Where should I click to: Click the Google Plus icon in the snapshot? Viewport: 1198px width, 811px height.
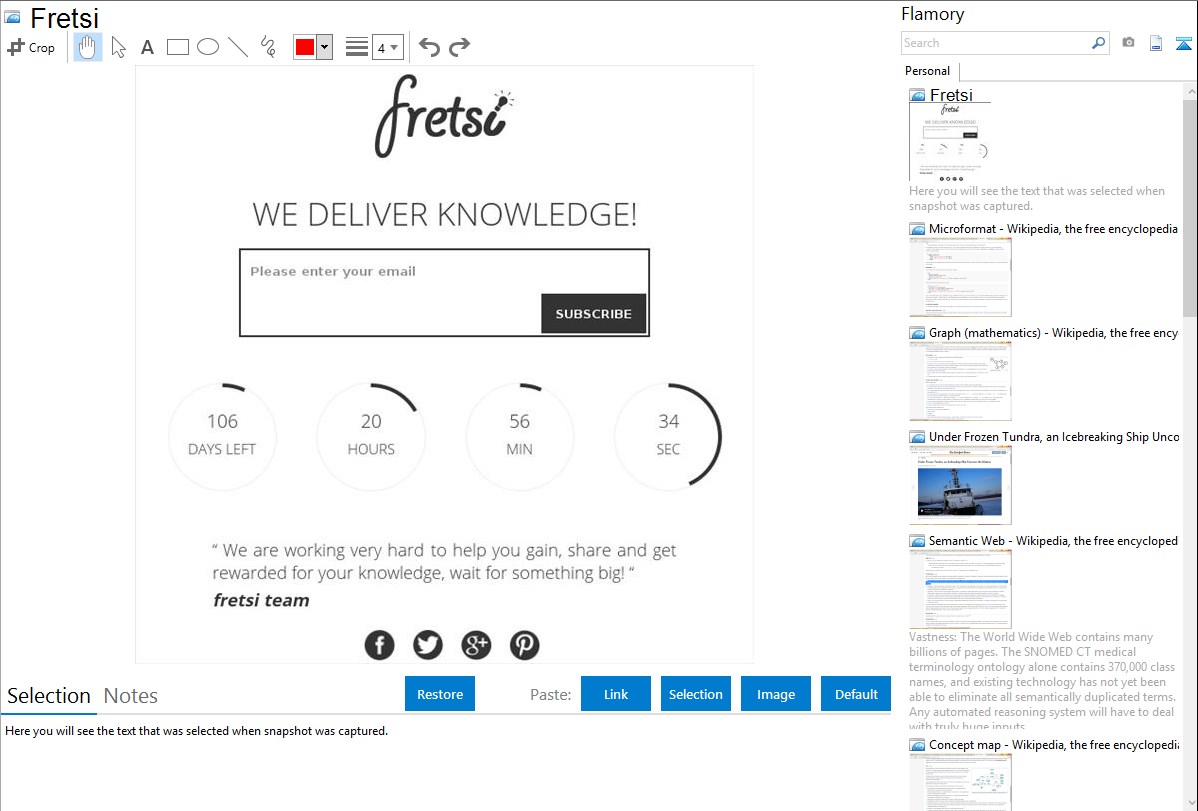(x=476, y=645)
